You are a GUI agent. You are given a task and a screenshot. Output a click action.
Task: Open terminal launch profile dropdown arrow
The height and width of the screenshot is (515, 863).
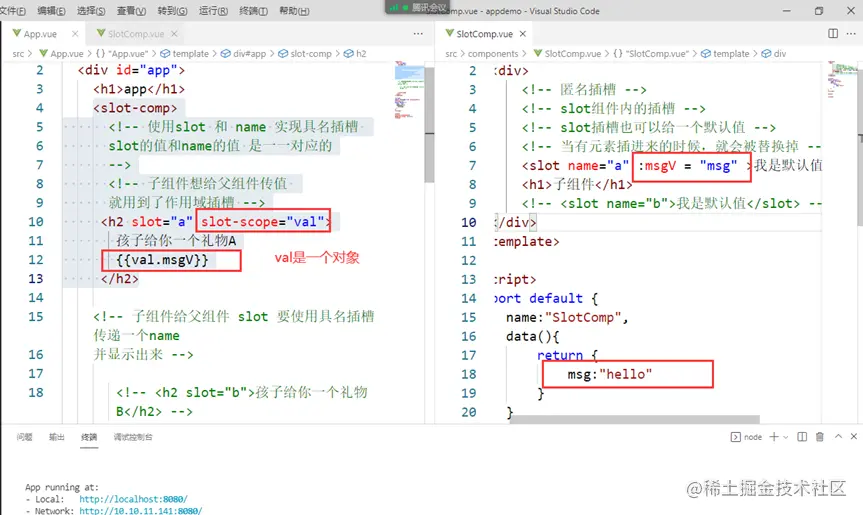[786, 437]
